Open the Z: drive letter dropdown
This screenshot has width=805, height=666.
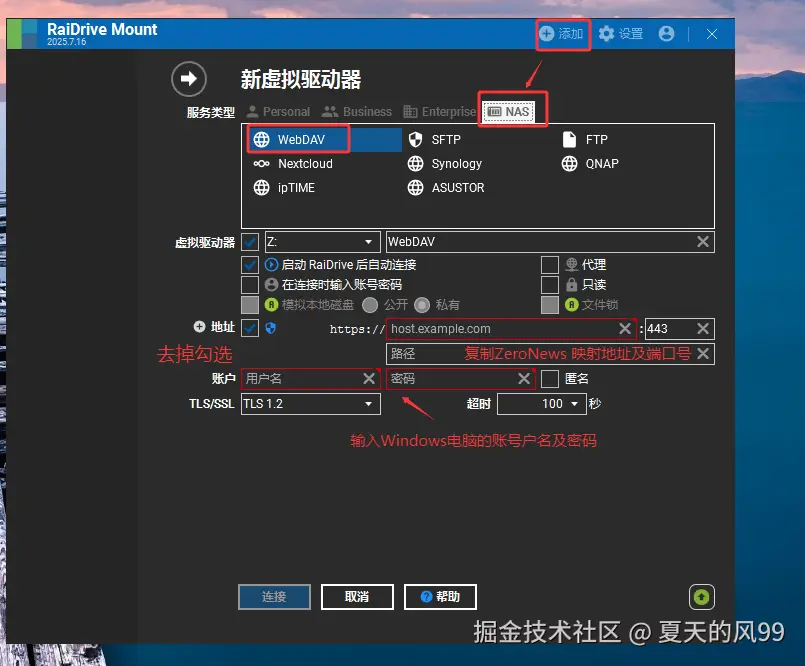coord(322,242)
